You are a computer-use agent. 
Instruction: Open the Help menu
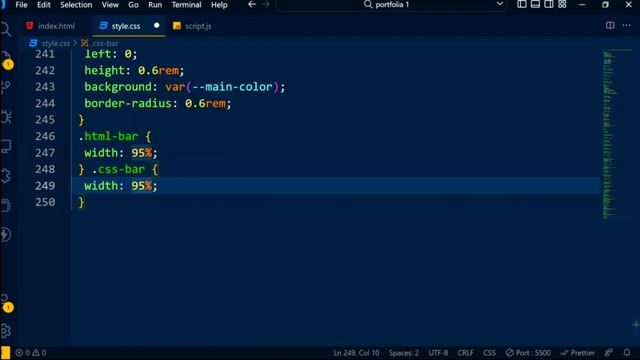click(219, 5)
